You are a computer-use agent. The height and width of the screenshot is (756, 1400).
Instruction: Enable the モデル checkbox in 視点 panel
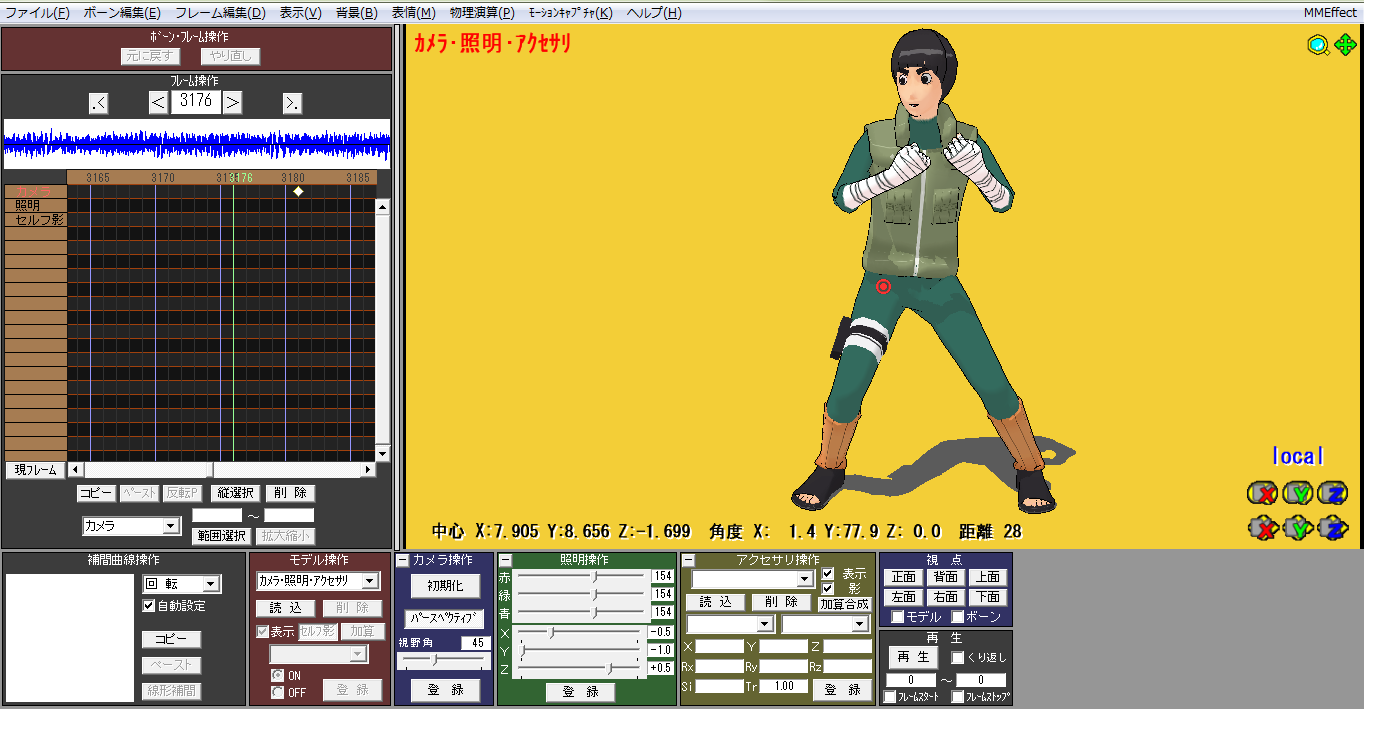point(898,617)
